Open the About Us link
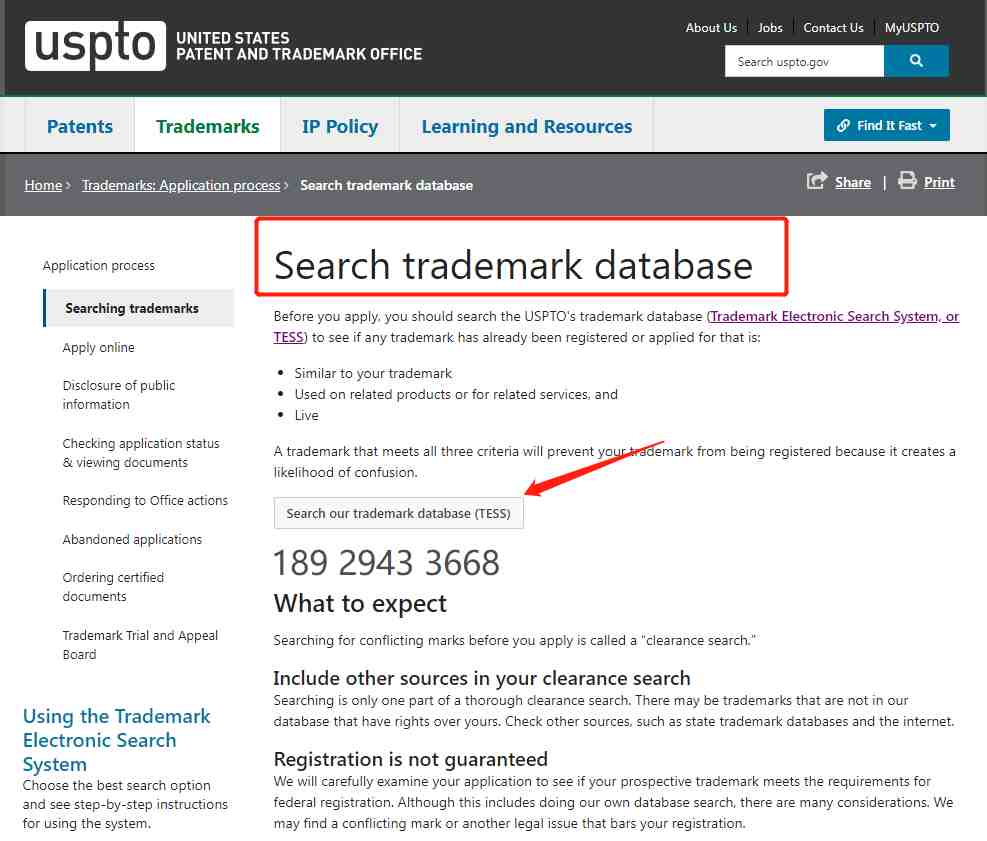 711,28
